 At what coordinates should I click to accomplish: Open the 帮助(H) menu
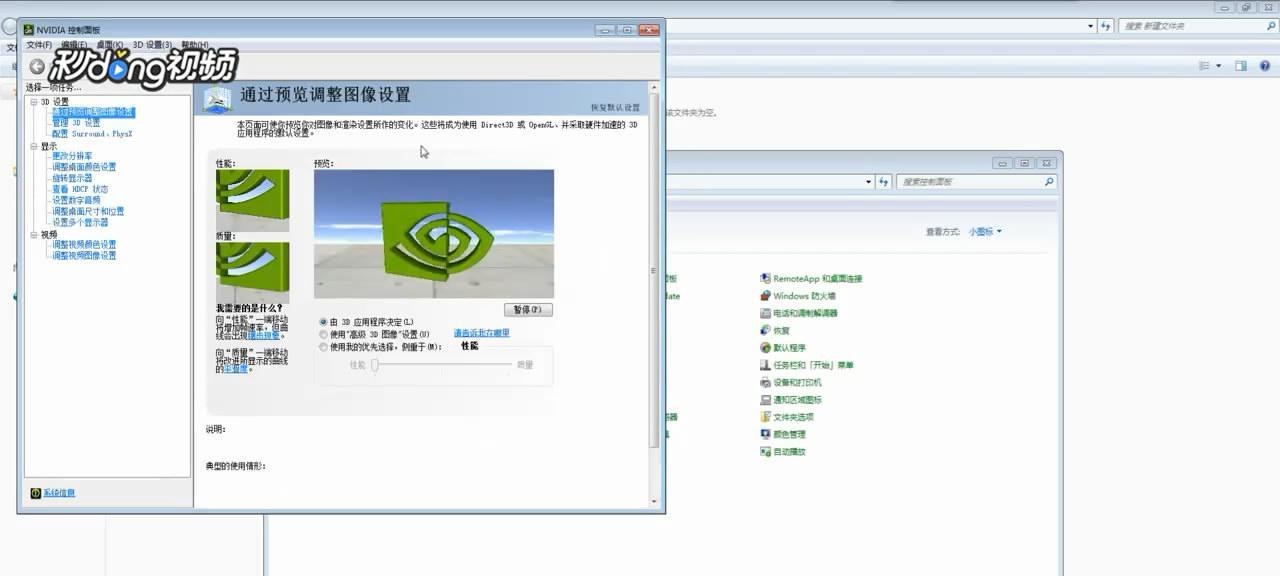195,45
